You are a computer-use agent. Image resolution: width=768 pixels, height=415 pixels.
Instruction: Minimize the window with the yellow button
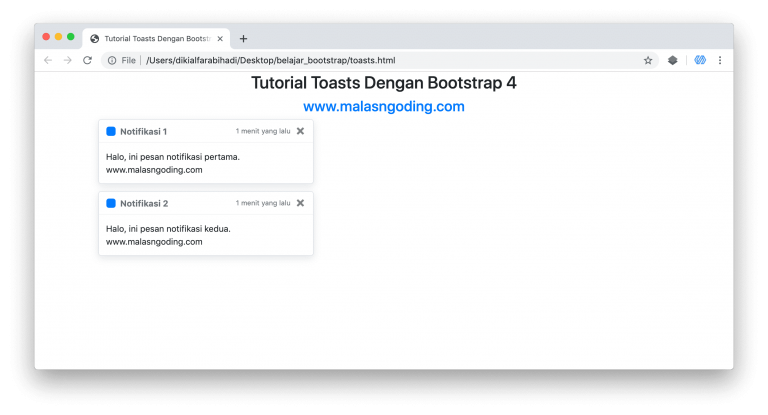pyautogui.click(x=58, y=37)
